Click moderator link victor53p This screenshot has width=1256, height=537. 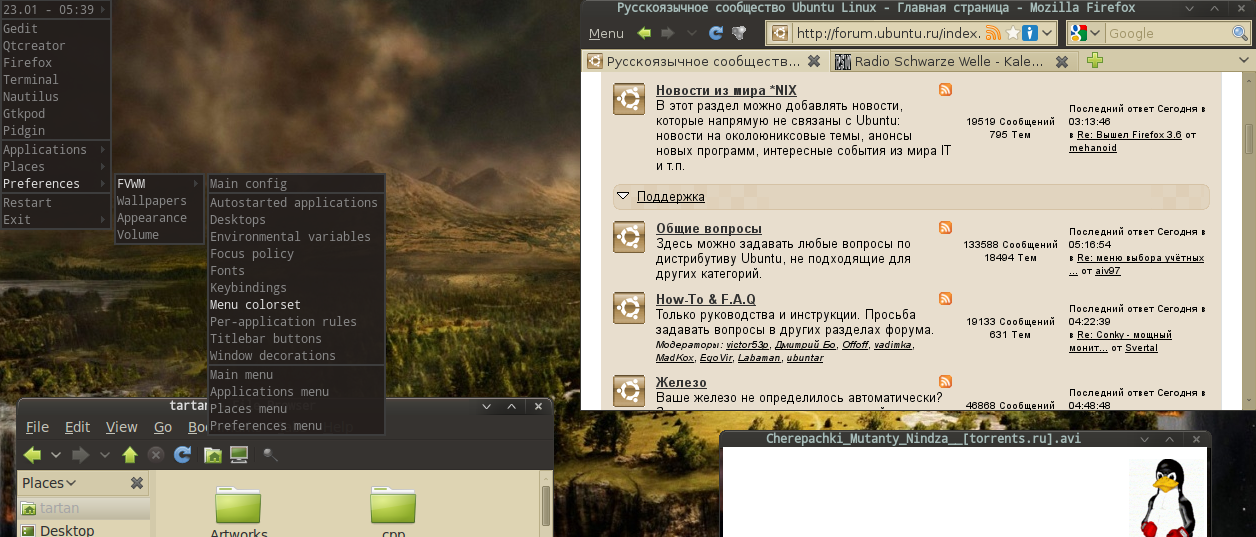[x=747, y=344]
